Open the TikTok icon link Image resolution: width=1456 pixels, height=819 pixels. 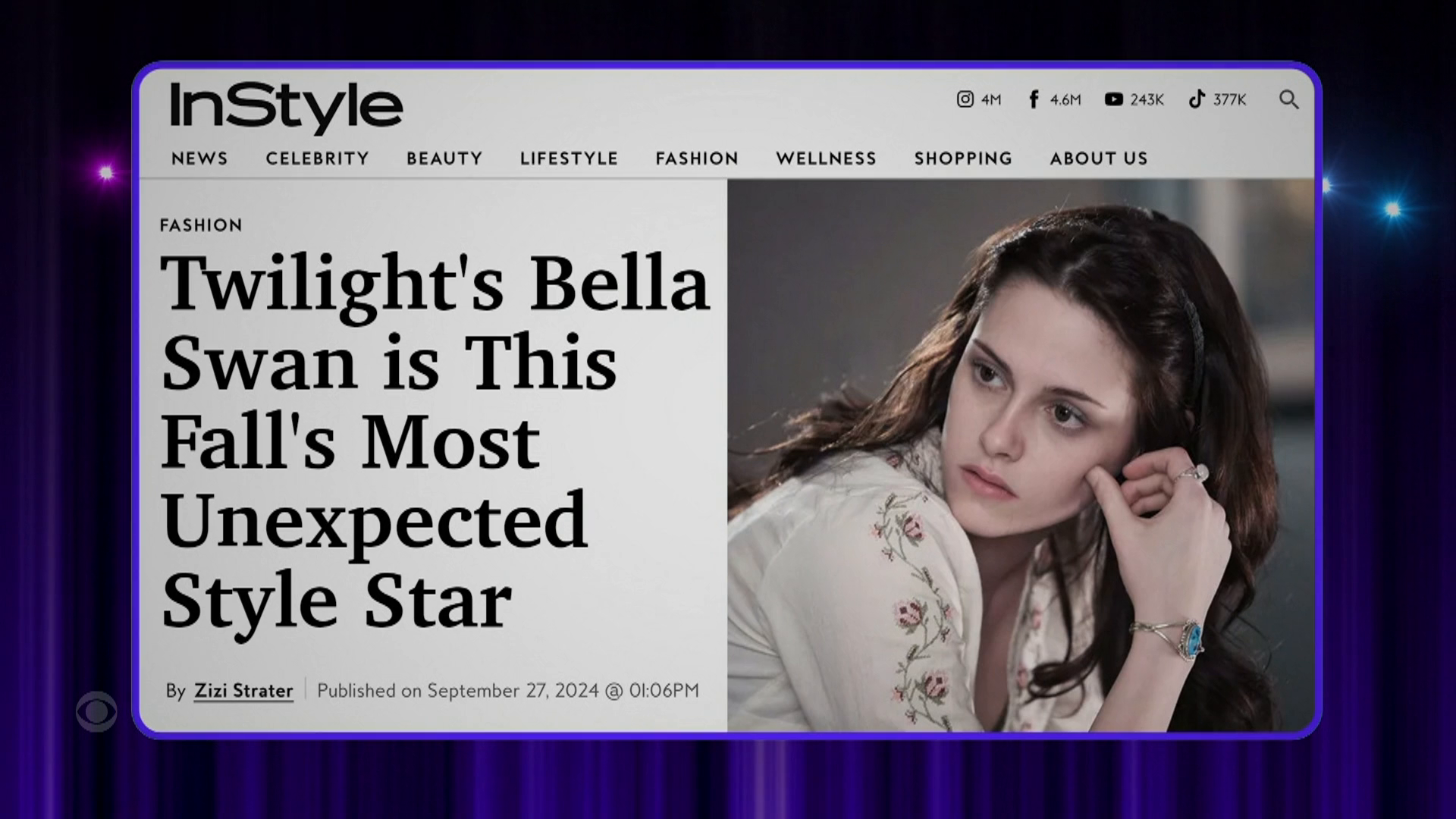click(x=1197, y=99)
